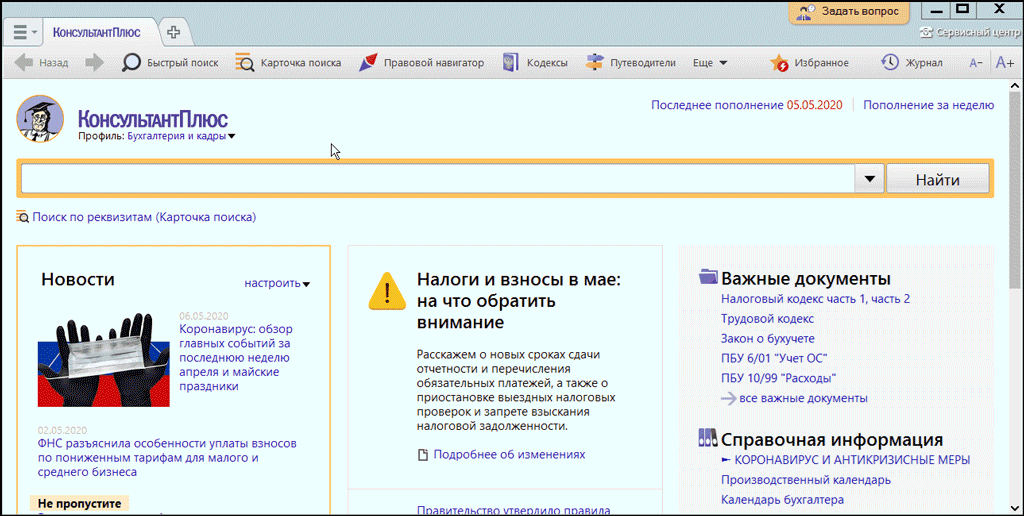Open the hamburger main menu
This screenshot has height=516, width=1024.
point(25,32)
